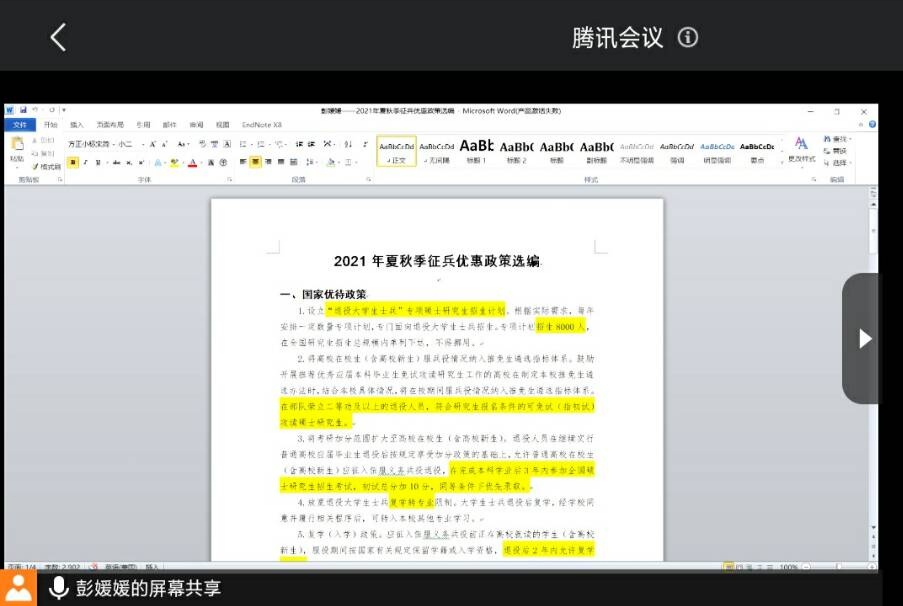The width and height of the screenshot is (903, 606).
Task: Click the Replace (替换) button
Action: (x=835, y=151)
